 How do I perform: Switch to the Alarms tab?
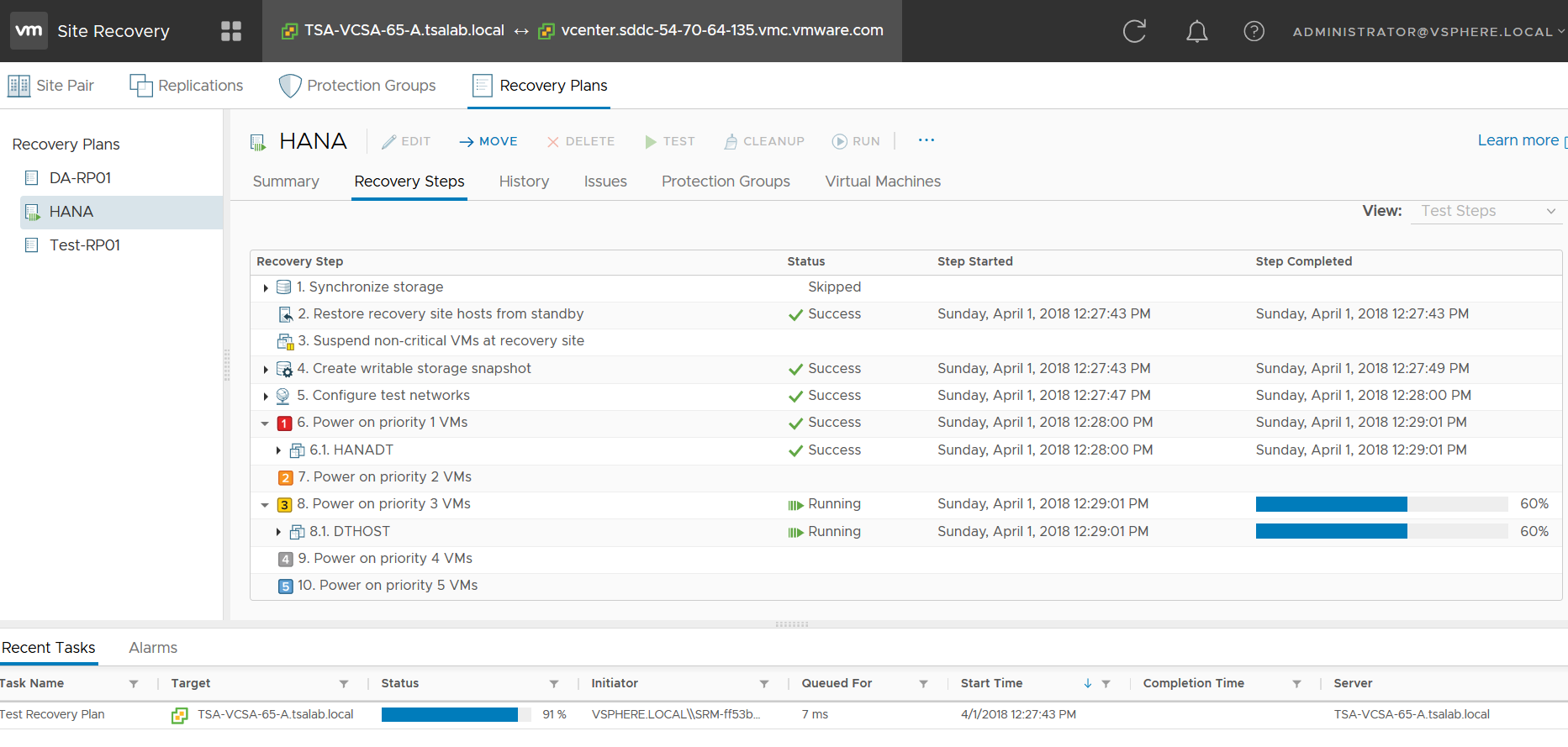(153, 648)
